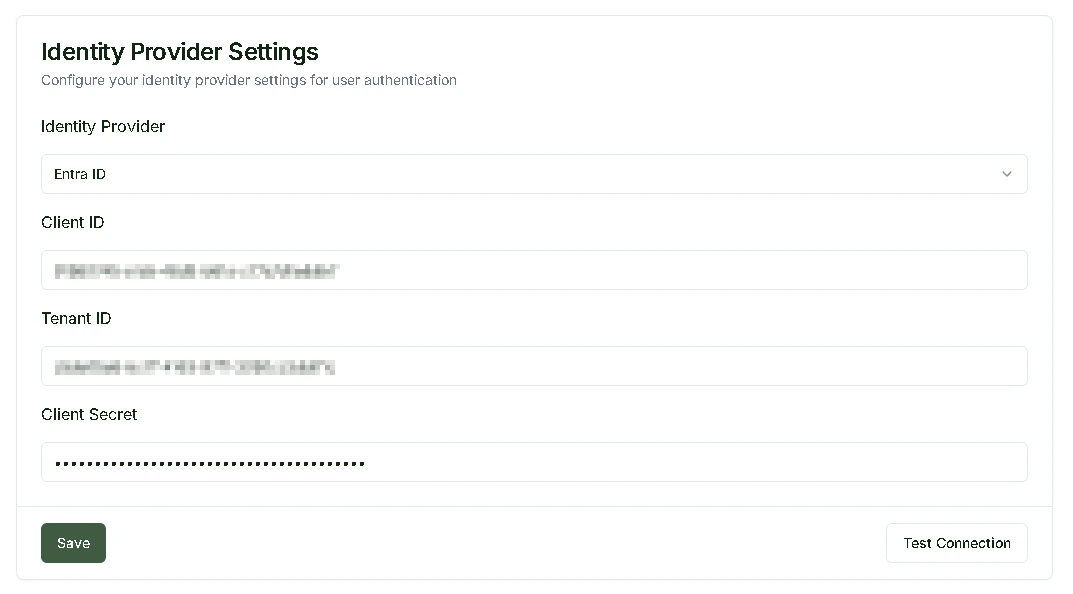Select the Entra ID text in the combo box

pos(80,174)
